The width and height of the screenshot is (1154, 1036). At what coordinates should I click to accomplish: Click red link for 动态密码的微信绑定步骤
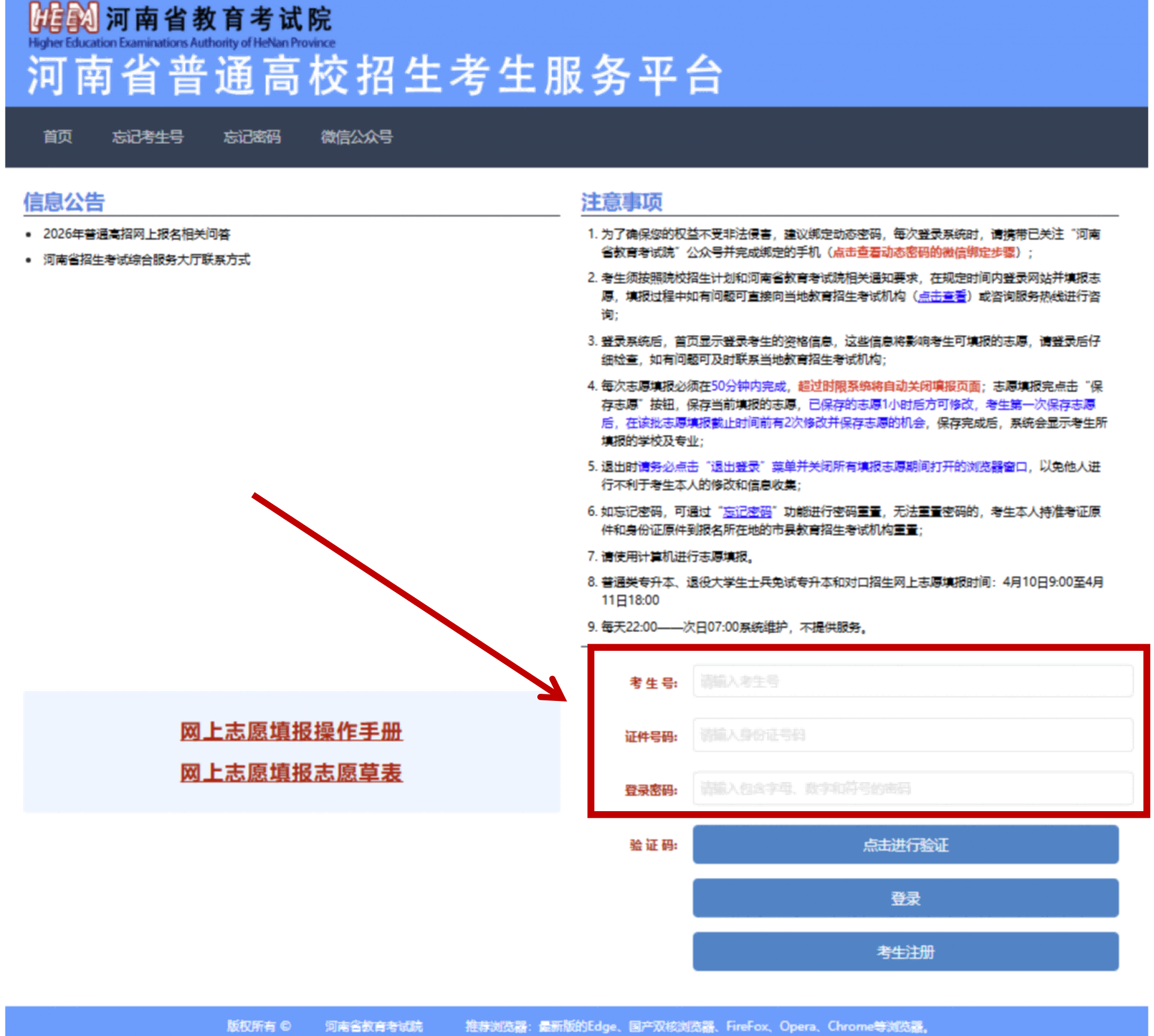coord(924,252)
